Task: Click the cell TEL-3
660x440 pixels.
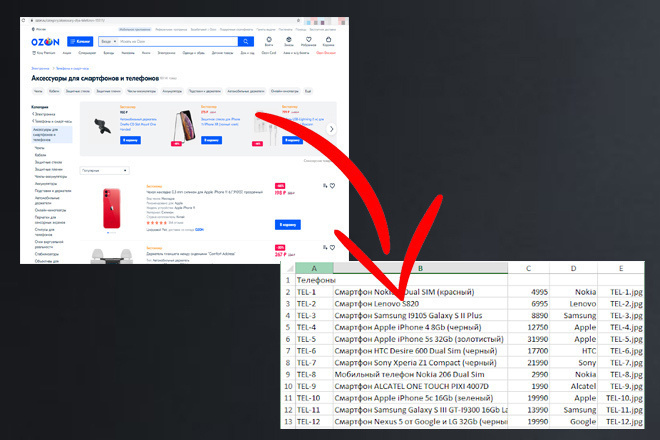Action: click(x=314, y=315)
